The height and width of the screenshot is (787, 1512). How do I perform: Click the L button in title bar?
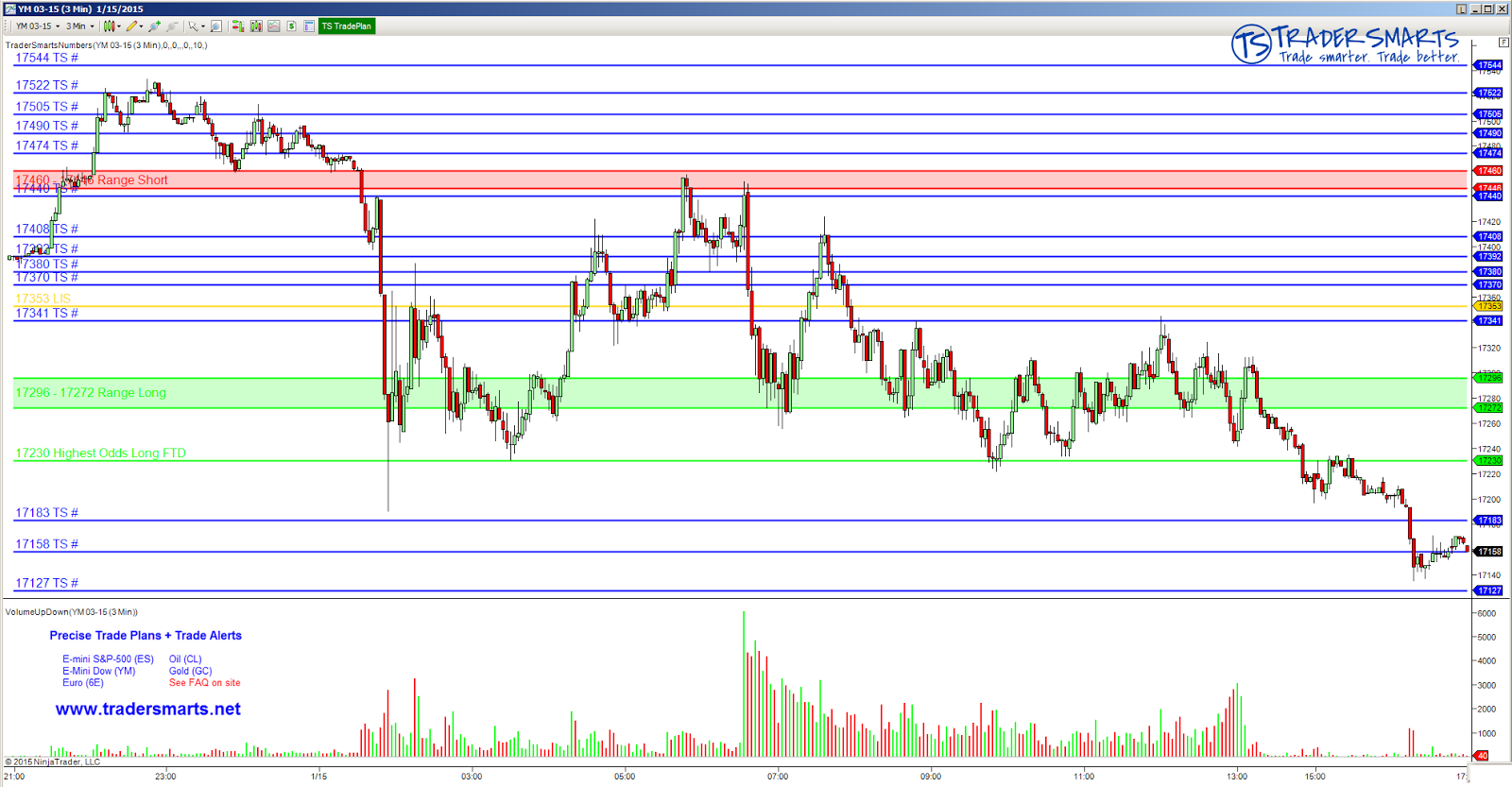[x=1461, y=9]
